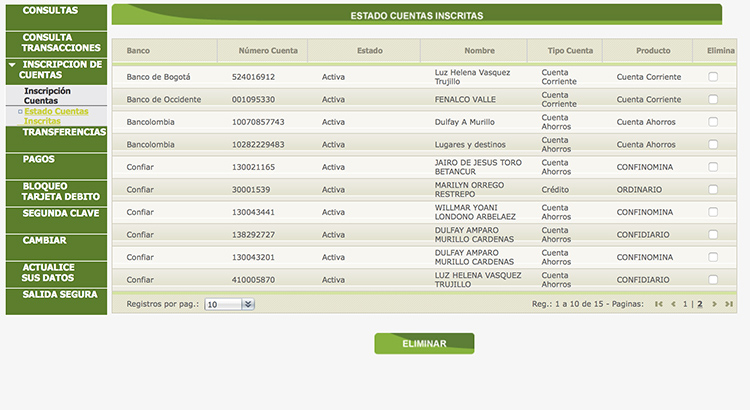Open Inscripción Cuentas submenu item
The width and height of the screenshot is (750, 410).
47,96
